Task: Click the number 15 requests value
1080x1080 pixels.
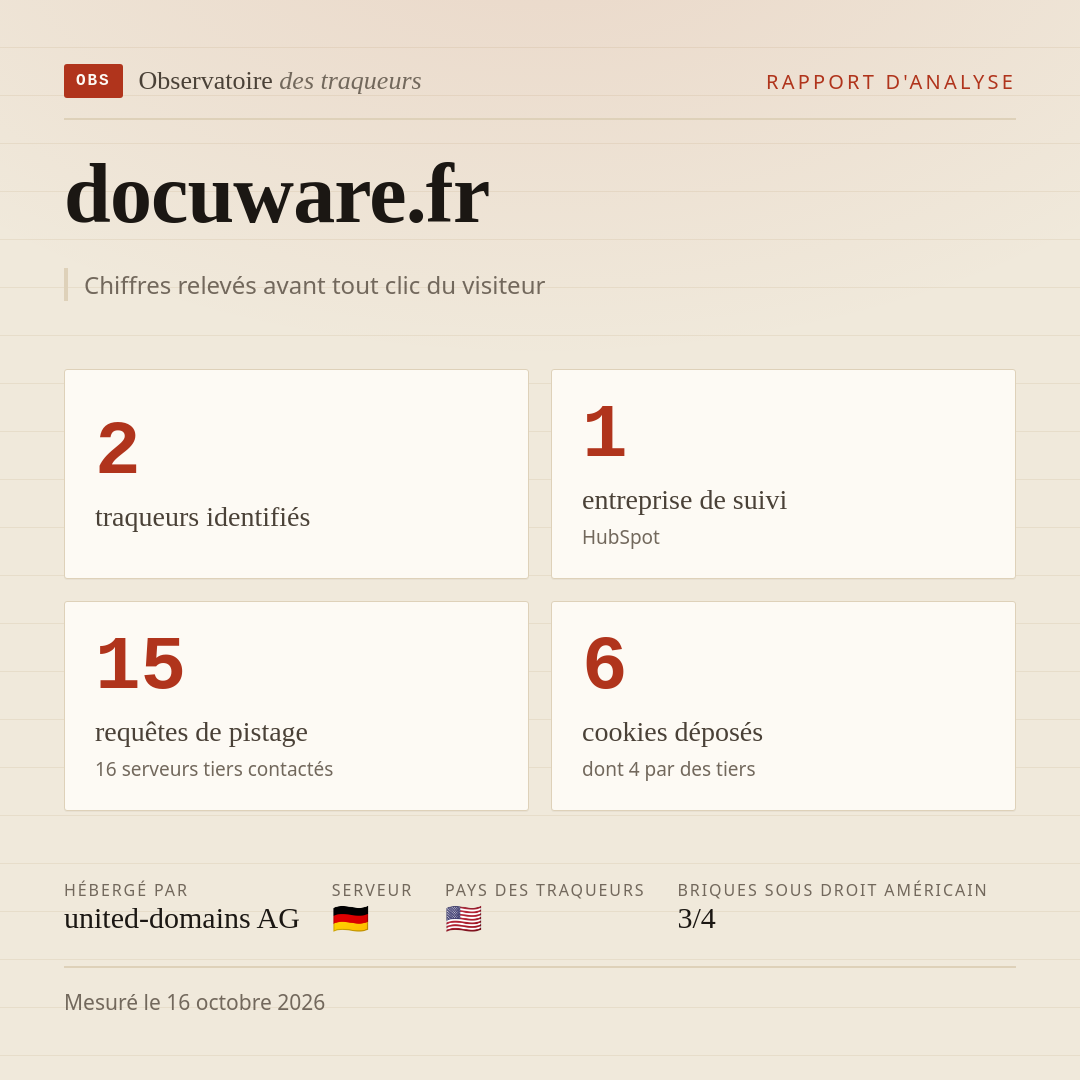Action: pos(140,664)
